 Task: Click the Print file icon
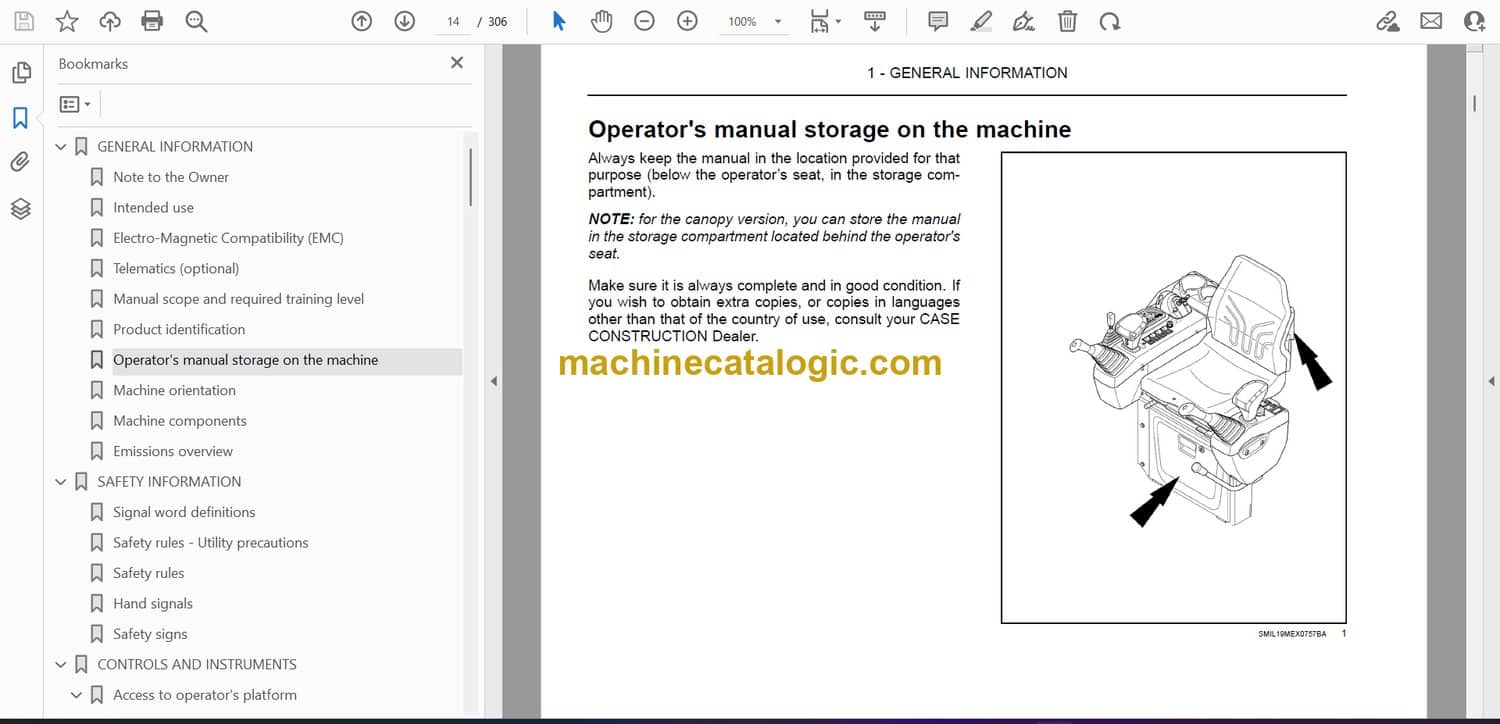(x=152, y=21)
